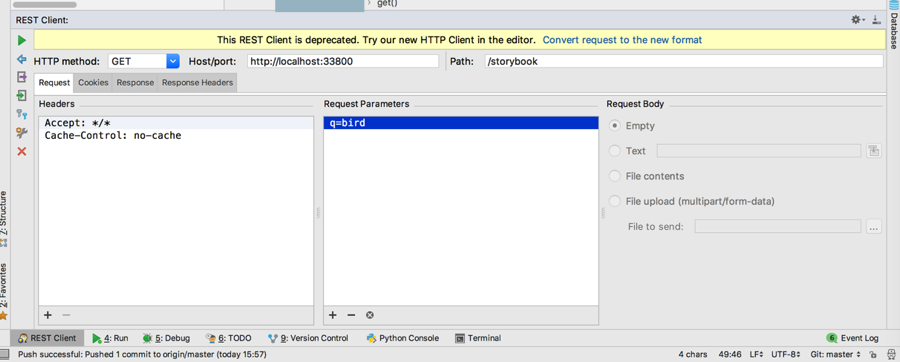Screen dimensions: 900x362
Task: Click the lock icon in the status bar
Action: [x=872, y=355]
